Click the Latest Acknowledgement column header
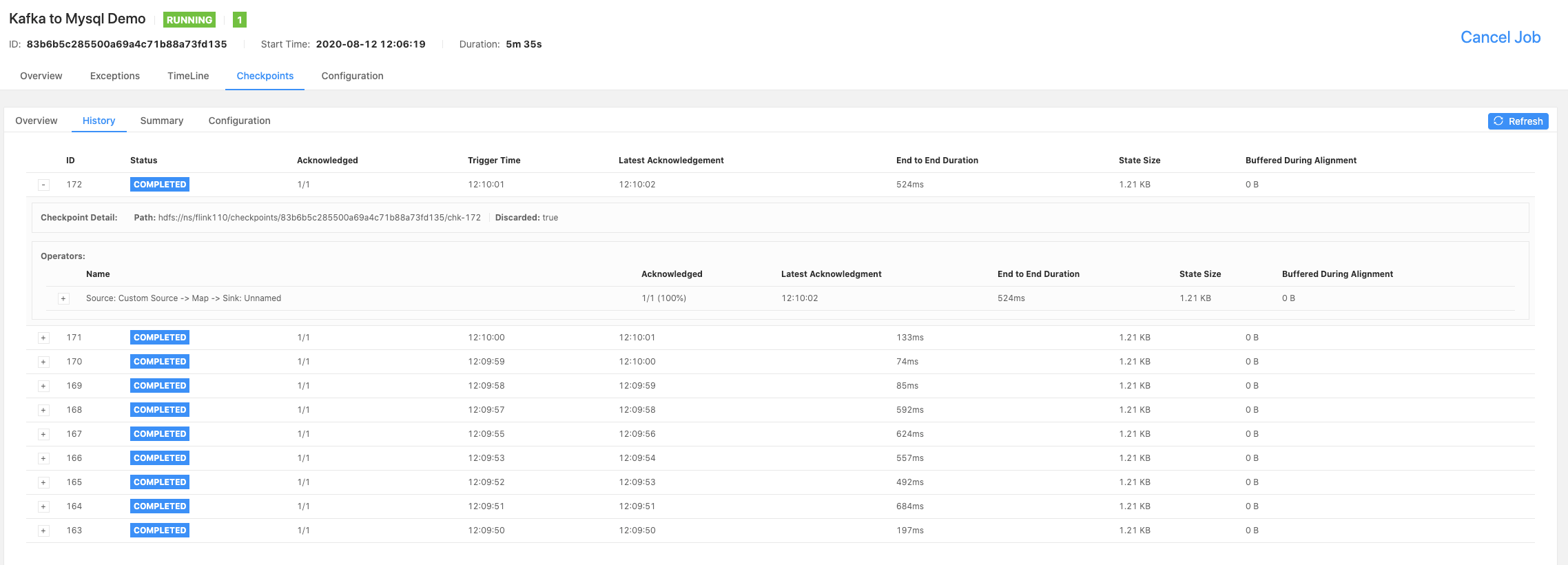Image resolution: width=1568 pixels, height=565 pixels. (x=671, y=161)
